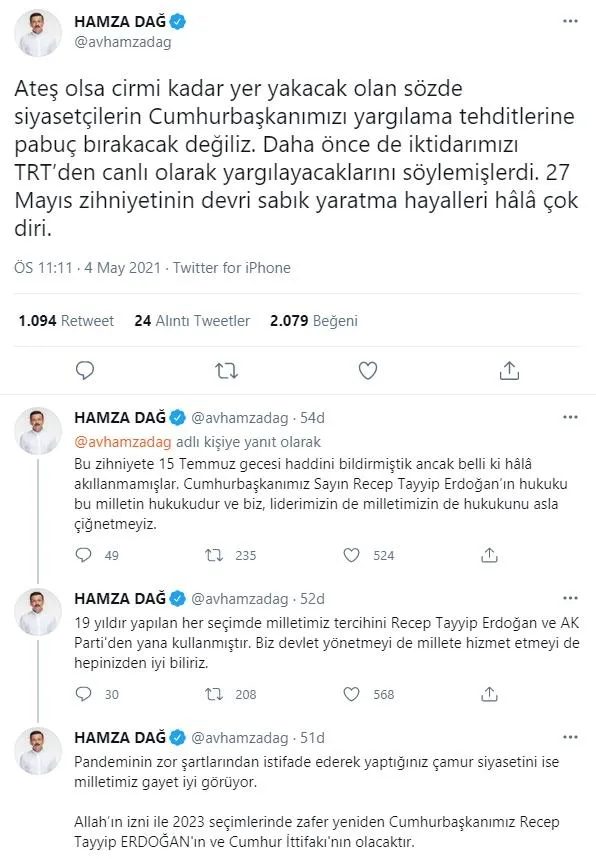Open the reply composer on the main tweet
Viewport: 596px width, 859px height.
coord(84,370)
